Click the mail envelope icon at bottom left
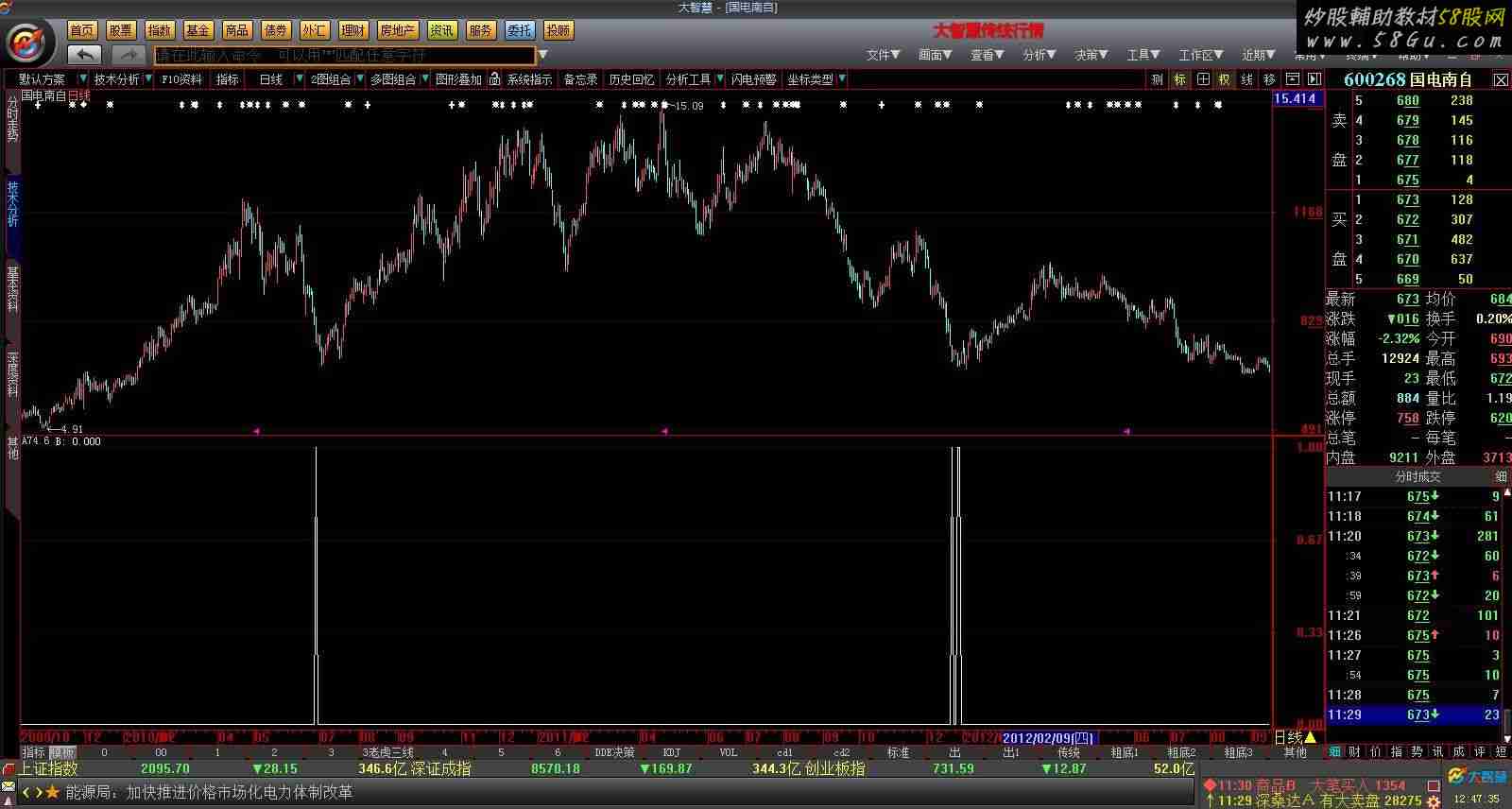The image size is (1512, 809). [9, 787]
